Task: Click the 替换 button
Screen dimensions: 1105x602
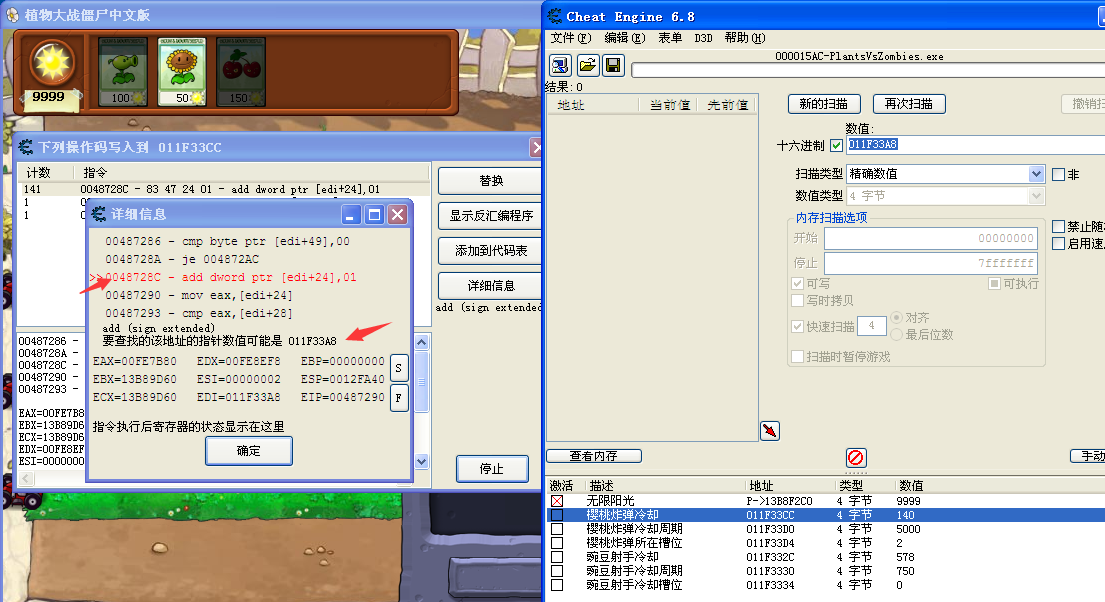Action: point(490,181)
